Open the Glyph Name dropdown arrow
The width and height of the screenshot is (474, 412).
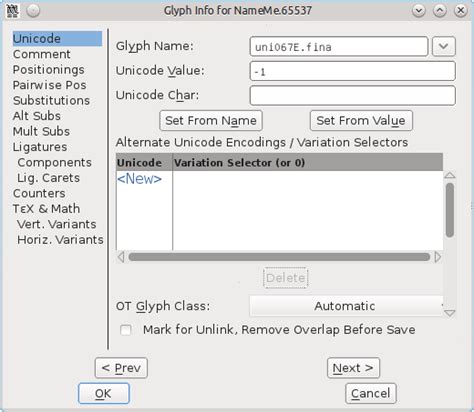pos(444,46)
